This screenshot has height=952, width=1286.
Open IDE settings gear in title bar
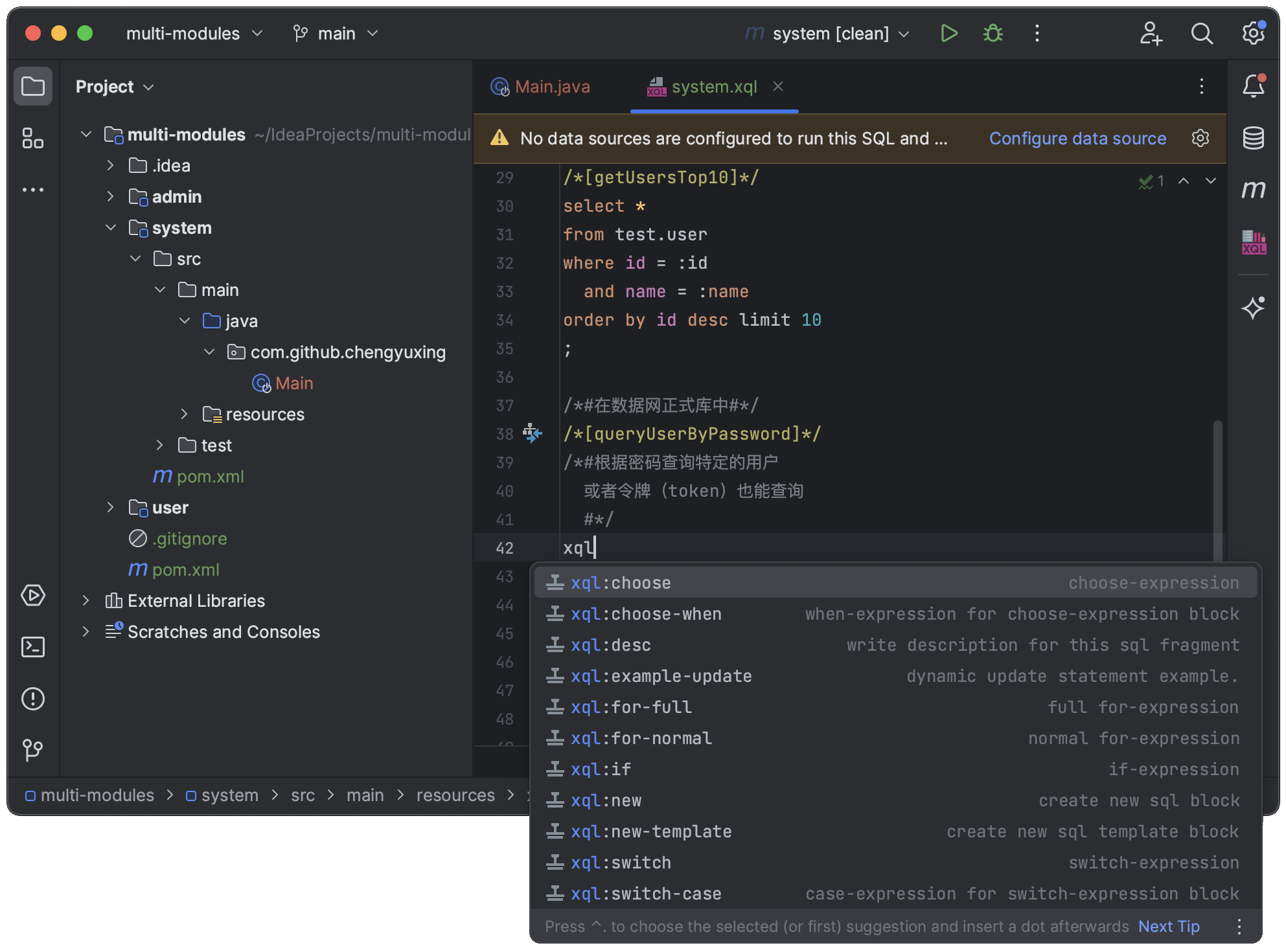pyautogui.click(x=1254, y=33)
